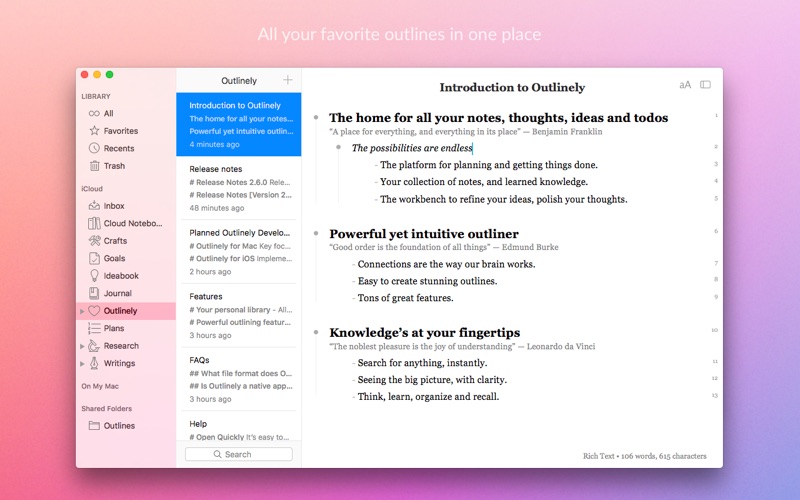Click the Outlines shared folder icon
The width and height of the screenshot is (800, 500).
[x=94, y=426]
